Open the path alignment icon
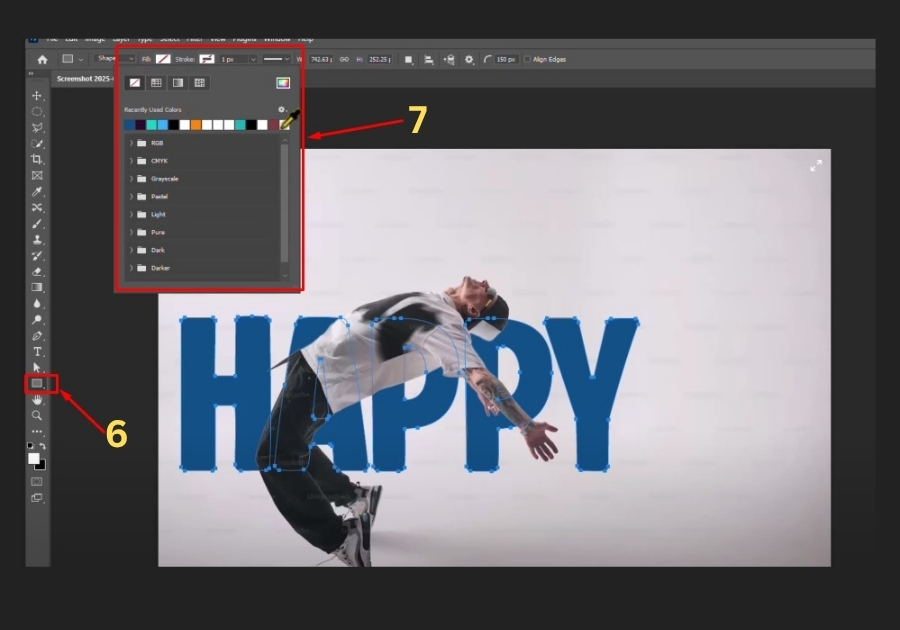Image resolution: width=900 pixels, height=630 pixels. point(429,60)
